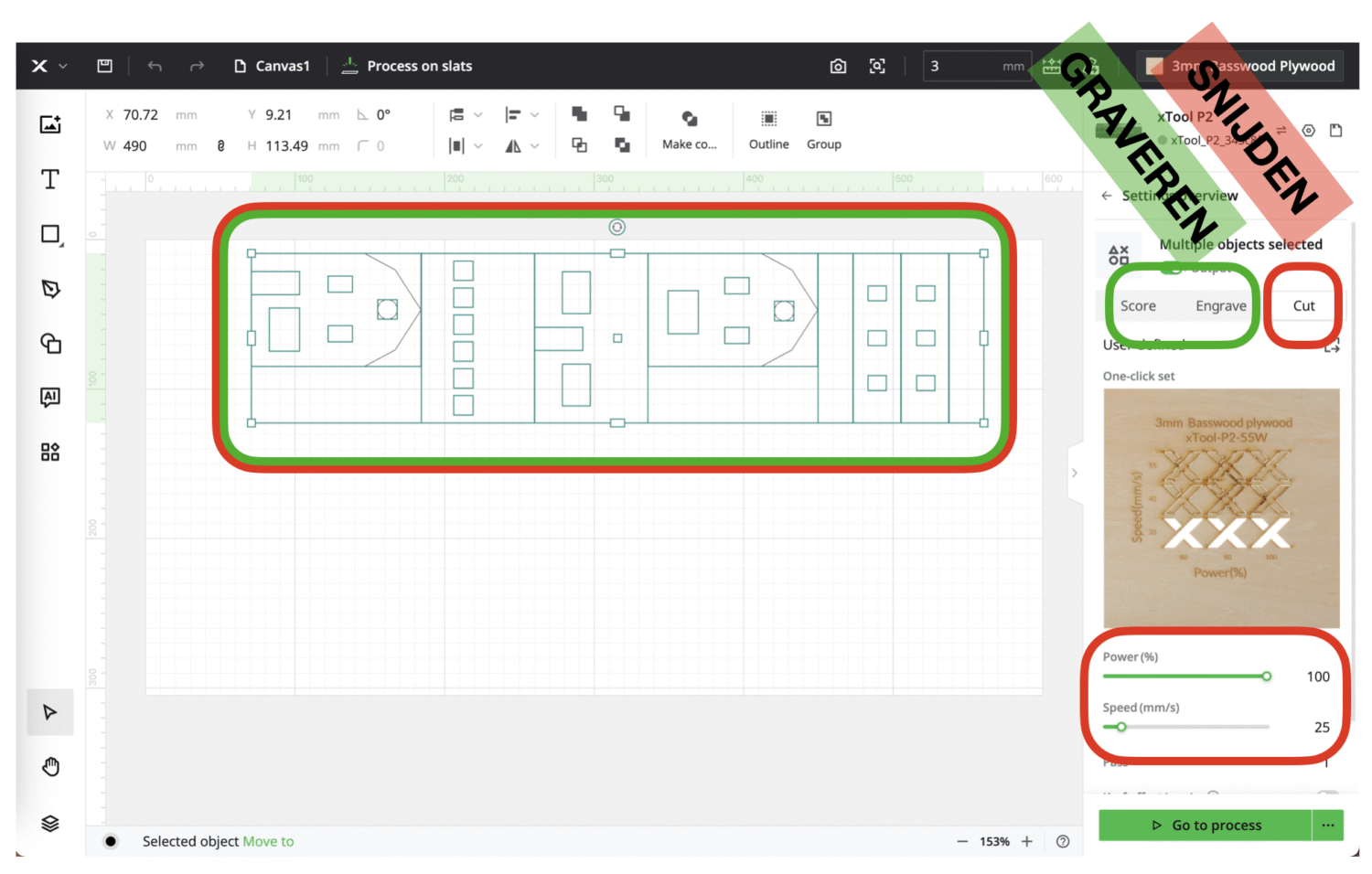Click the Outline tool

768,129
